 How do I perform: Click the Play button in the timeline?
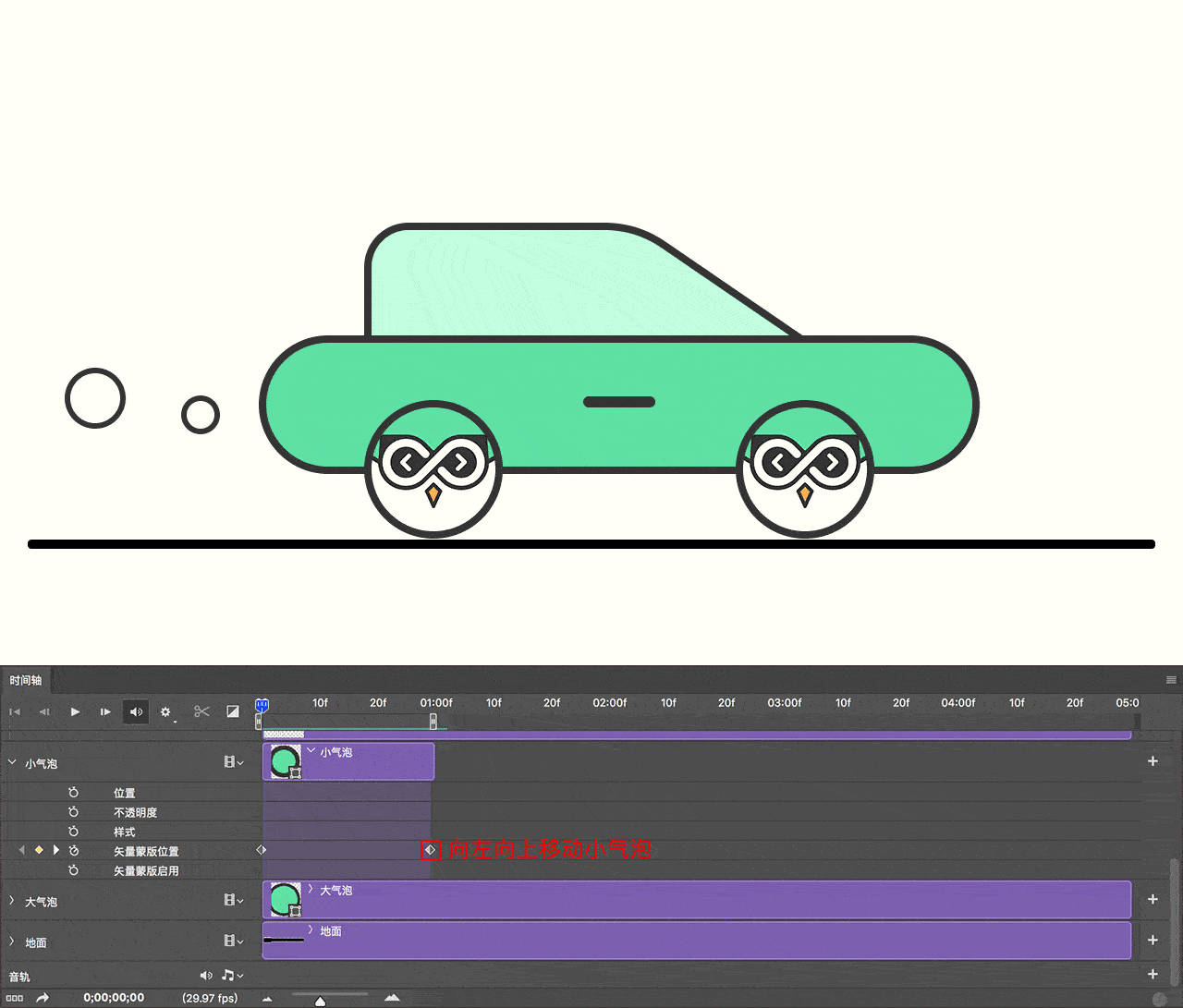click(x=75, y=711)
